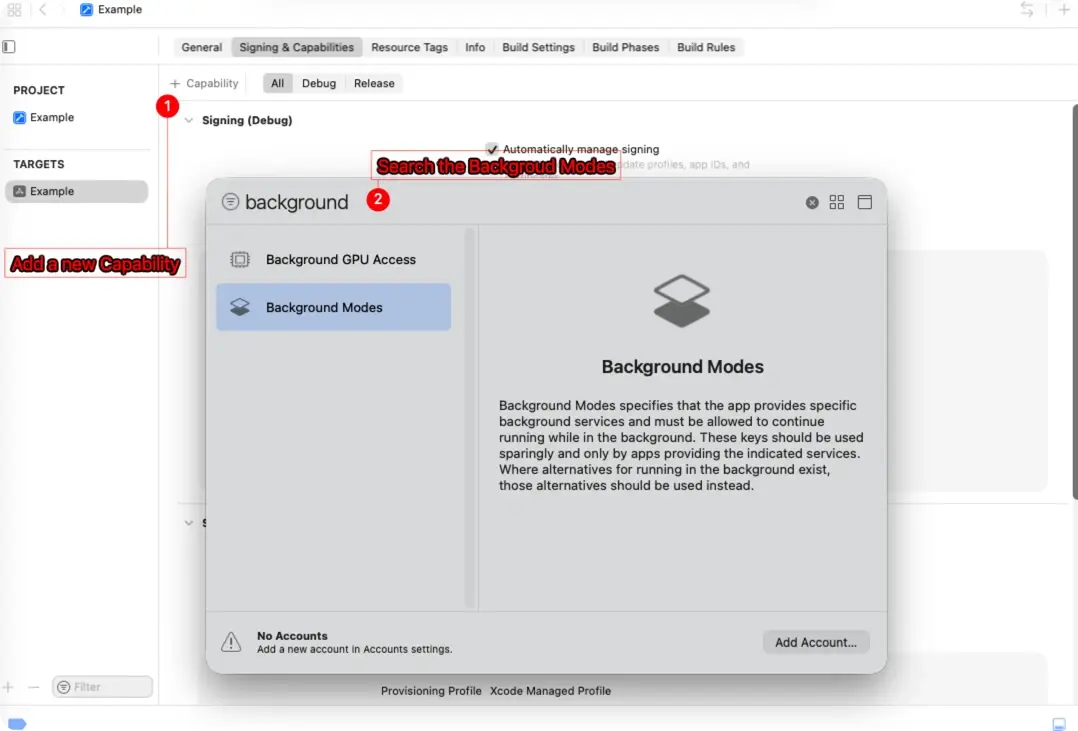This screenshot has width=1078, height=731.
Task: Select Background Modes in capability list
Action: (x=333, y=307)
